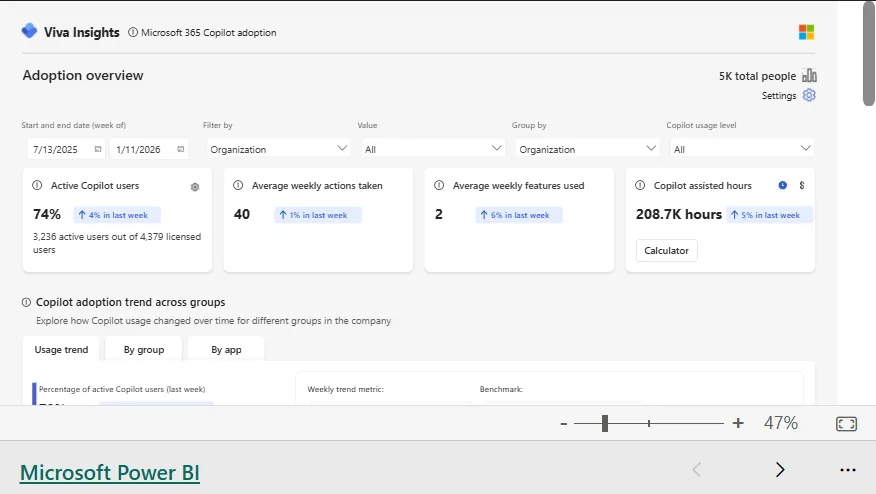Click the 208.7K hours value
The width and height of the screenshot is (876, 494).
coord(679,214)
